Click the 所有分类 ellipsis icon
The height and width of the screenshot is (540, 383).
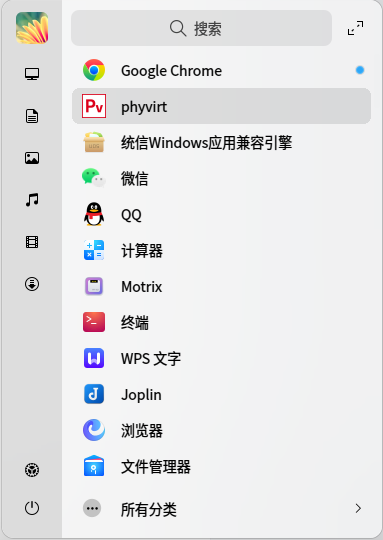point(92,508)
